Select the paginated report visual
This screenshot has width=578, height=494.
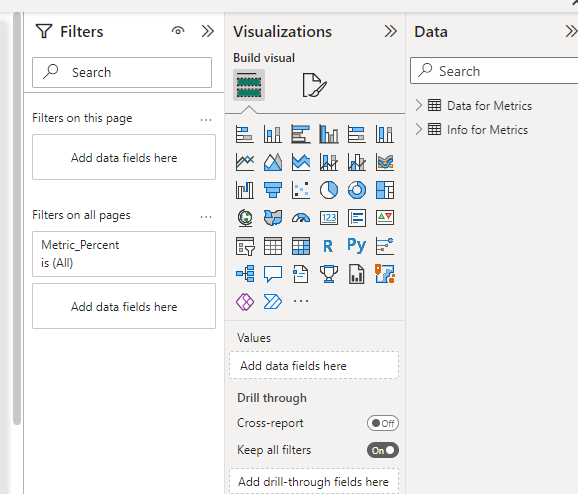357,274
